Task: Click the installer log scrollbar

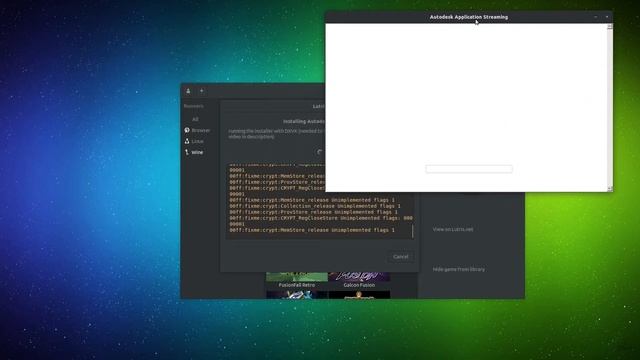Action: coord(413,231)
